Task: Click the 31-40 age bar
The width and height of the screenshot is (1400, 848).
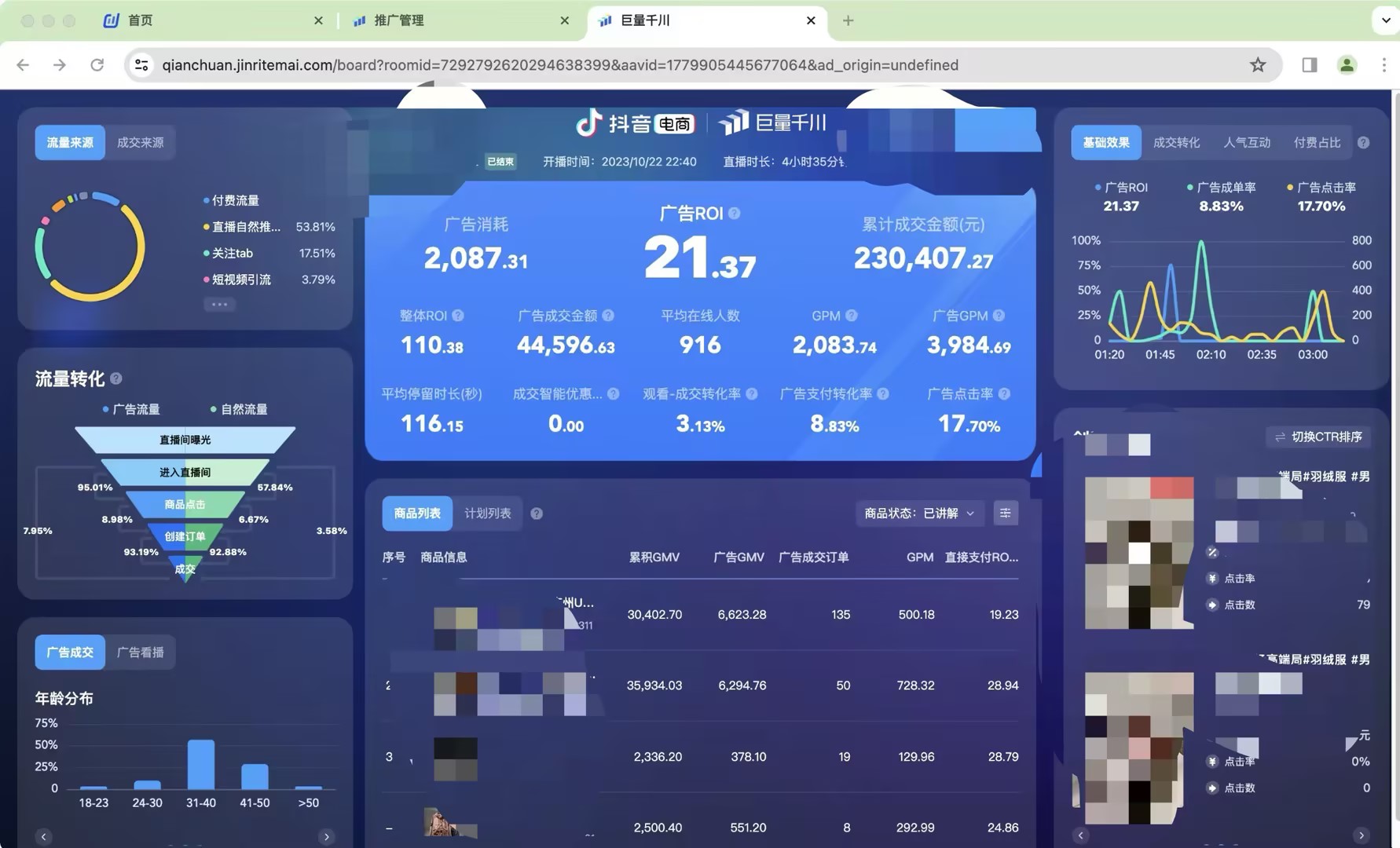Action: [201, 765]
